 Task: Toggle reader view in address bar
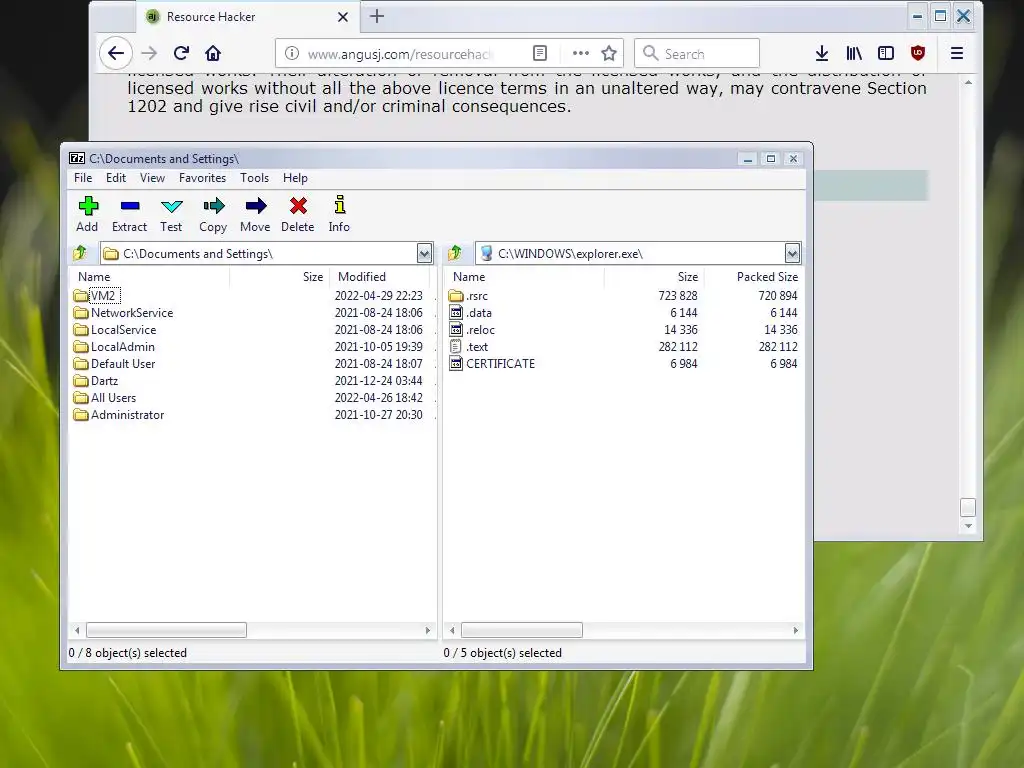coord(539,53)
